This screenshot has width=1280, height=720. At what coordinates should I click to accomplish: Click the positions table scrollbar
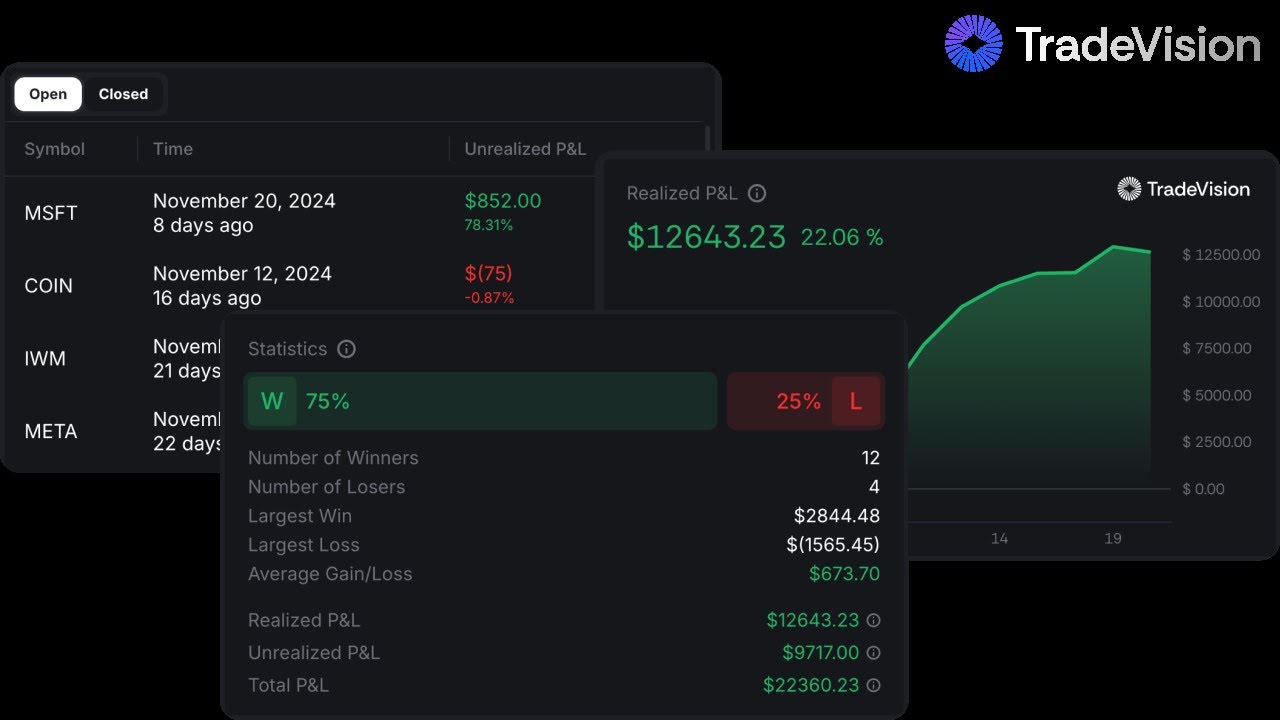[709, 140]
